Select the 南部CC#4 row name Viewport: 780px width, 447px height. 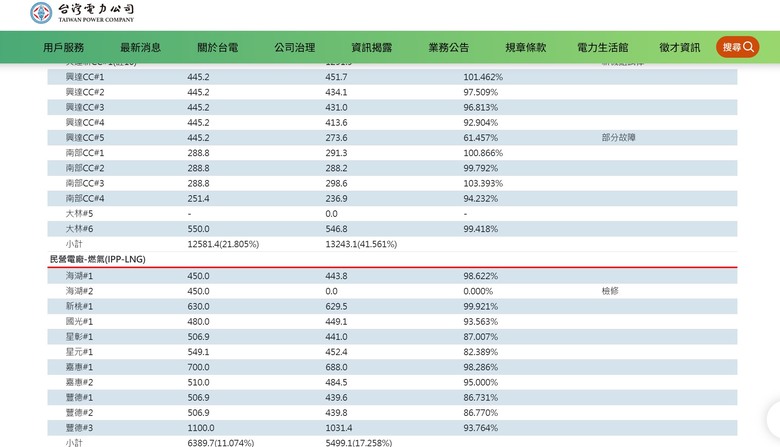coord(85,198)
